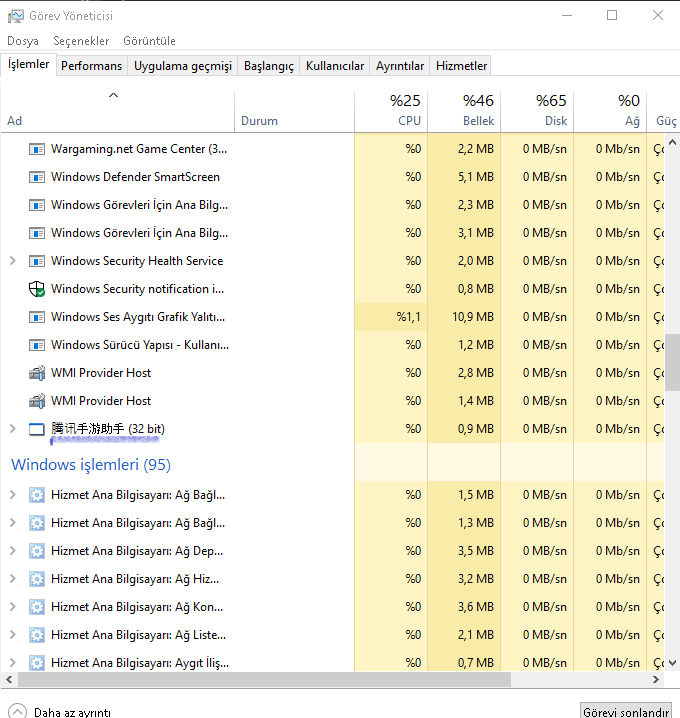
Task: Click the Görev Yöneticisi title bar icon
Action: pos(15,16)
